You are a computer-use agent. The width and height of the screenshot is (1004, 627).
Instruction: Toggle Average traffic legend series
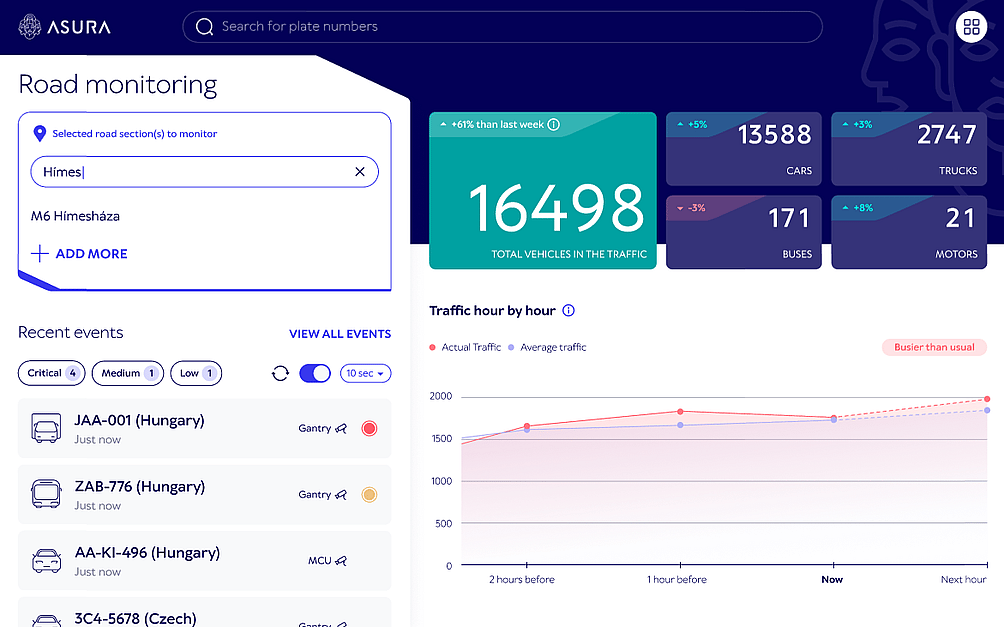(548, 347)
